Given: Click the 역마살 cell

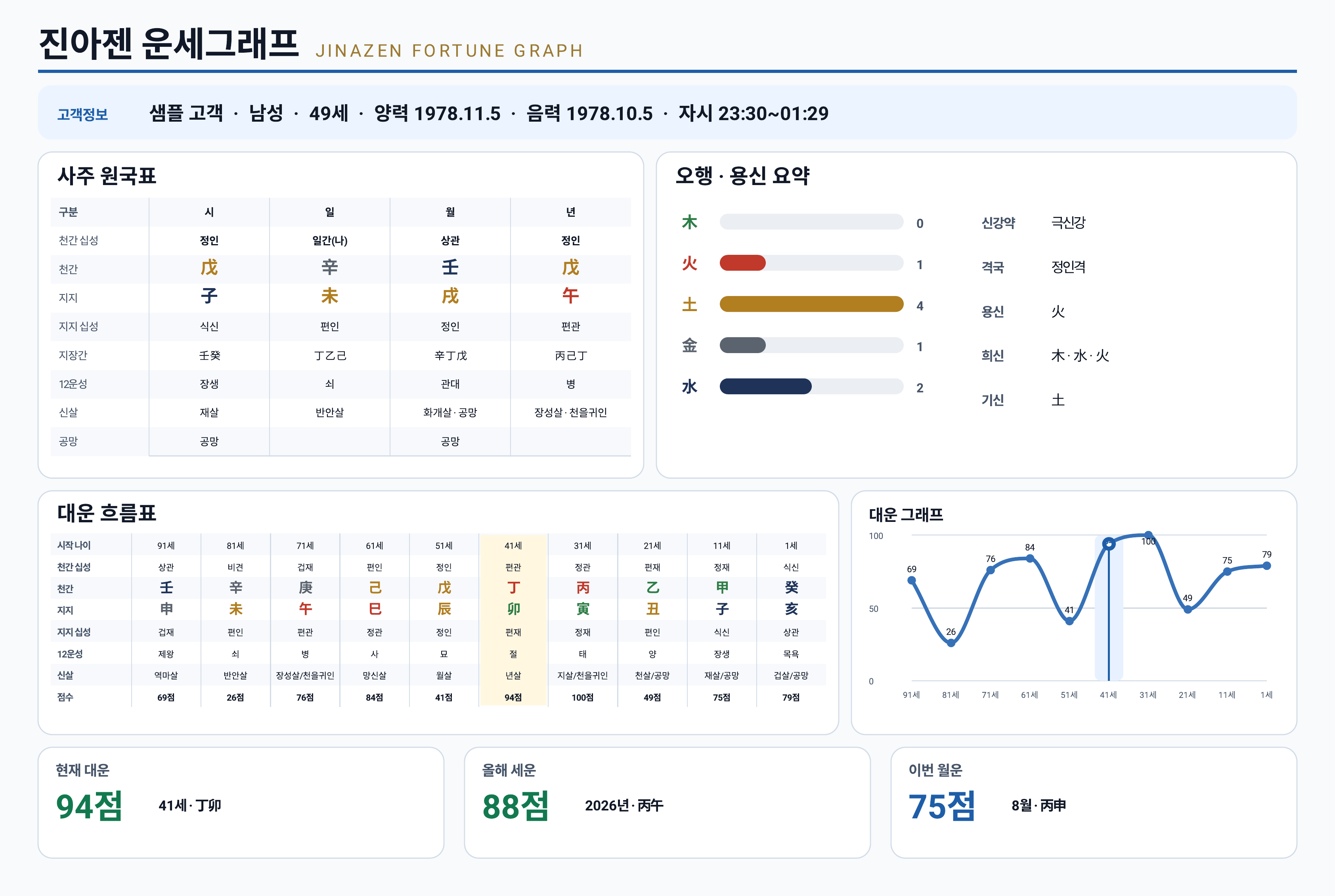Looking at the screenshot, I should tap(166, 675).
